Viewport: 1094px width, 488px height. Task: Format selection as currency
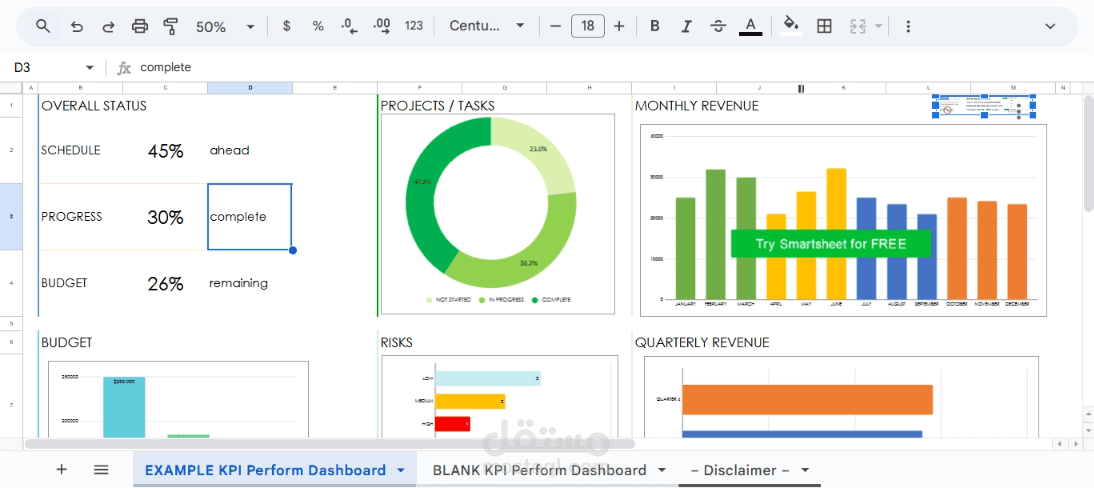pyautogui.click(x=286, y=27)
